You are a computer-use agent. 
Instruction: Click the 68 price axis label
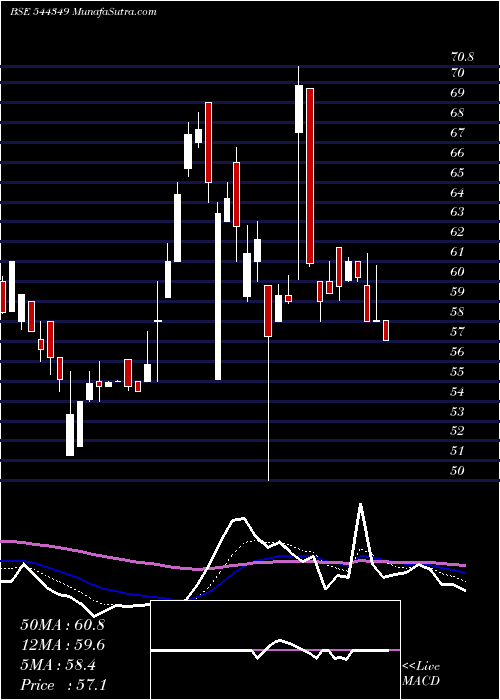pos(458,113)
